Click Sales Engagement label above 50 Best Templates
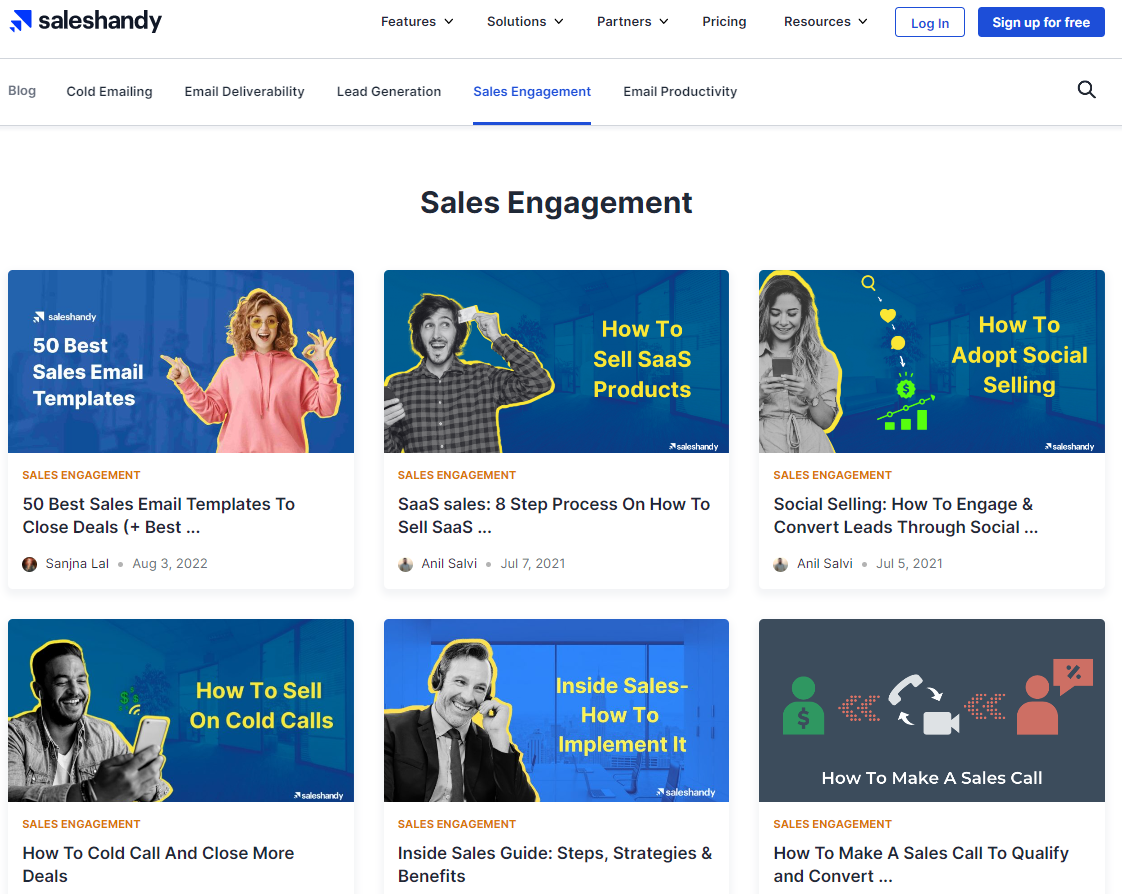Image resolution: width=1122 pixels, height=894 pixels. click(x=82, y=475)
